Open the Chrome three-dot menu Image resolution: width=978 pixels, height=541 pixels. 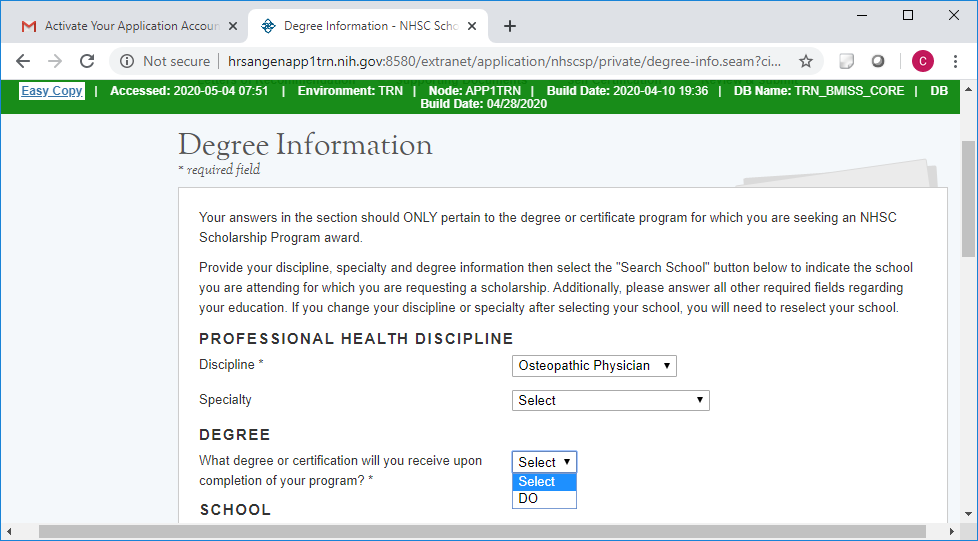click(955, 61)
